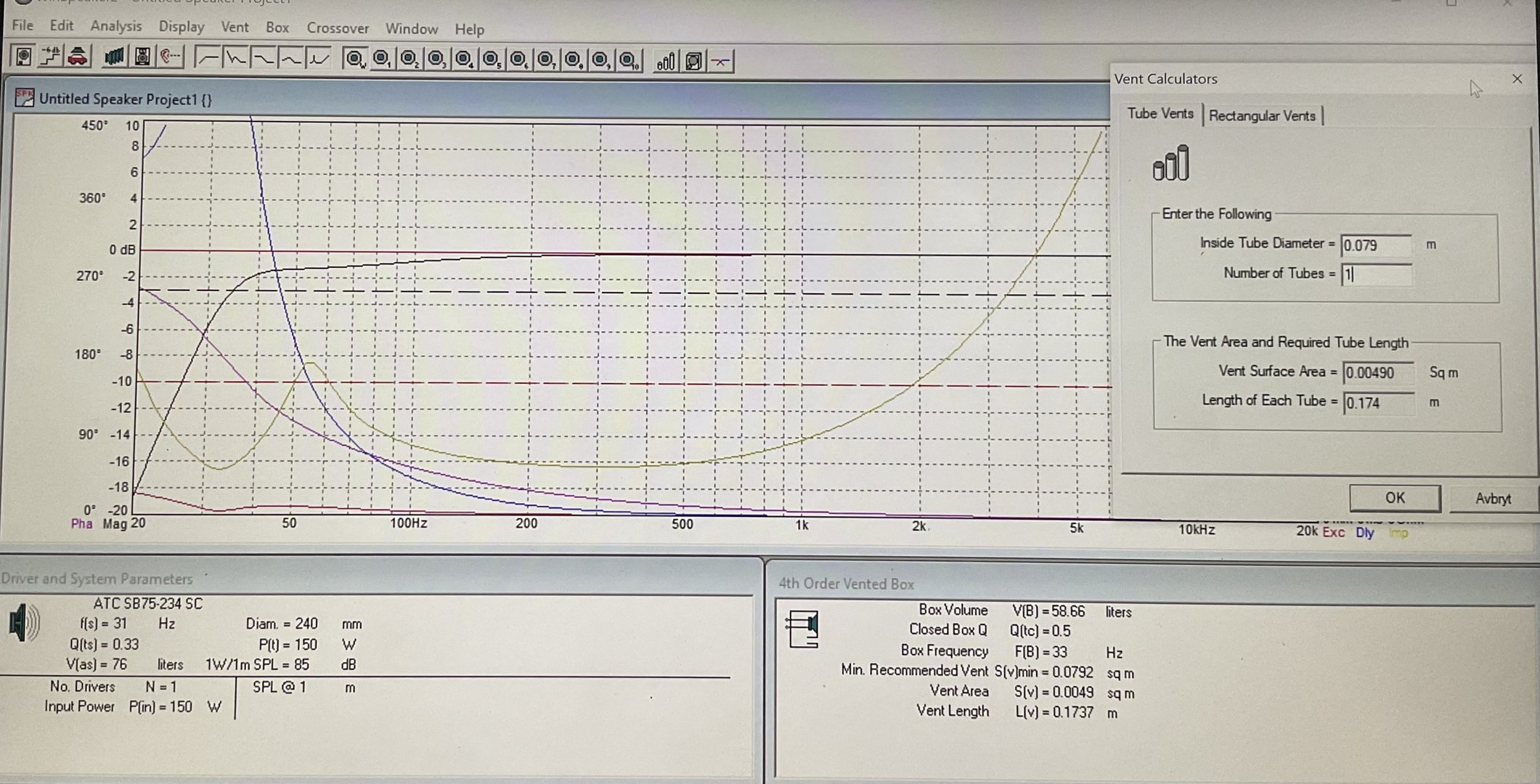Open the Display menu
This screenshot has width=1540, height=784.
182,27
